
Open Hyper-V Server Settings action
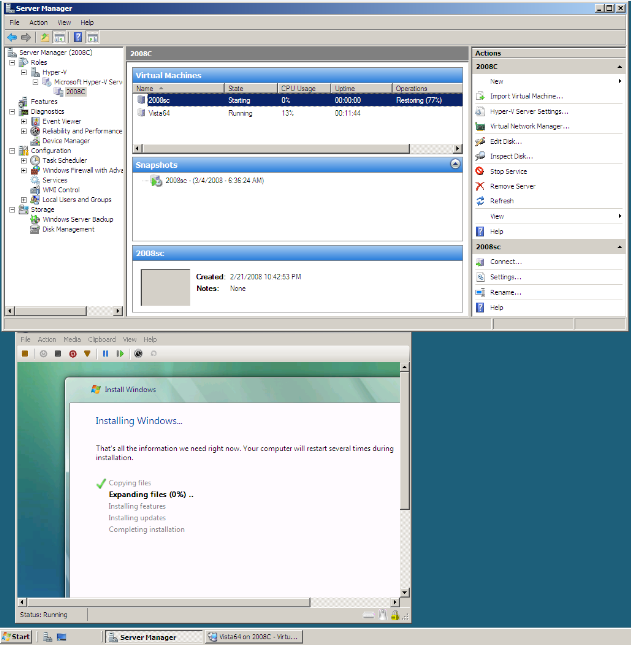pyautogui.click(x=529, y=111)
